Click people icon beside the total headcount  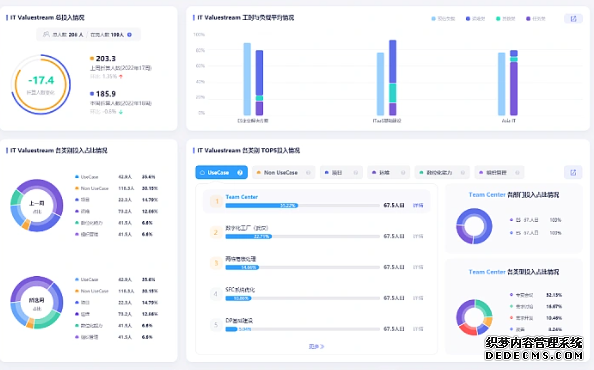tap(46, 34)
